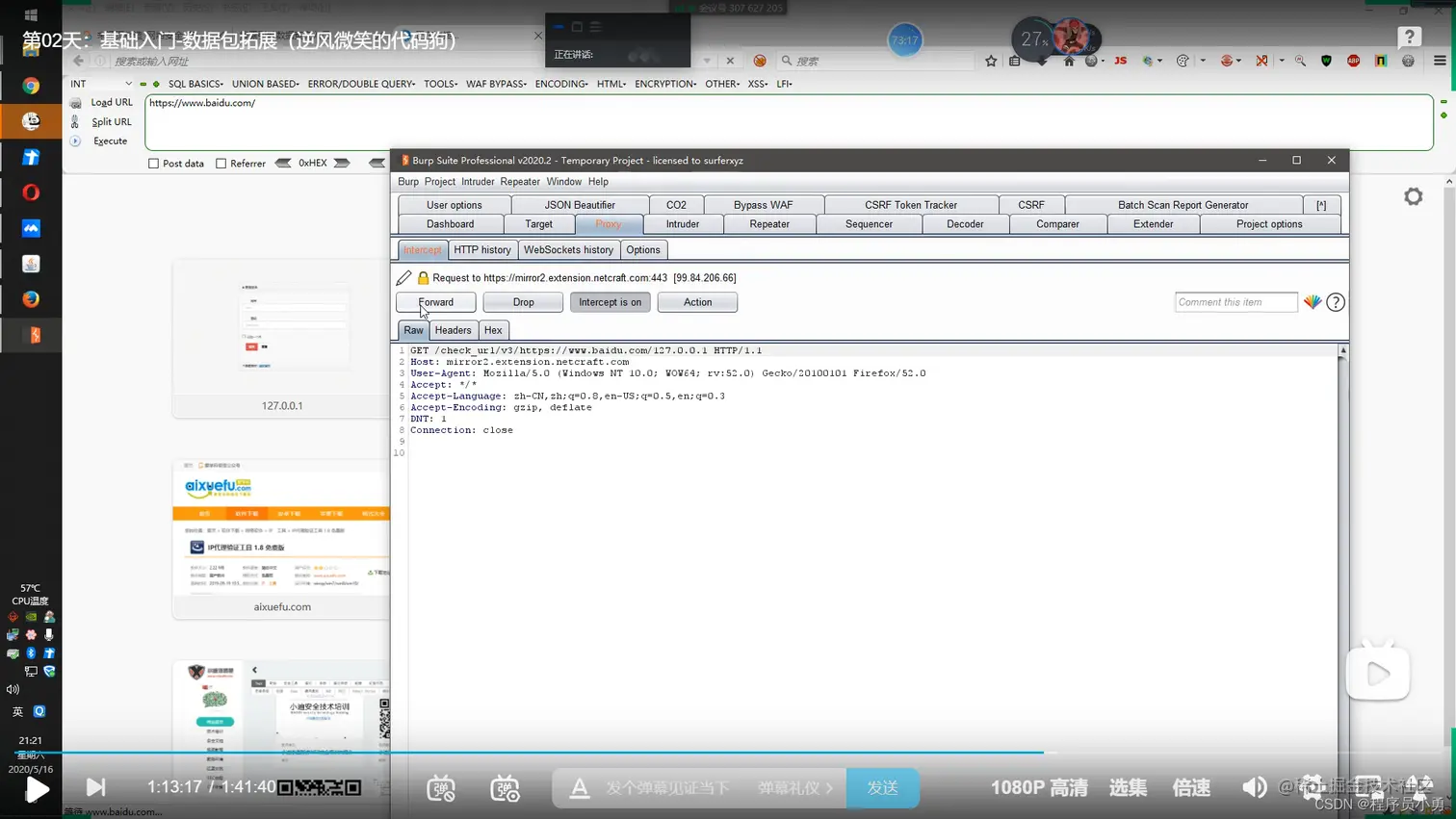1456x819 pixels.
Task: Open the ENCRYPTION dropdown
Action: point(665,84)
